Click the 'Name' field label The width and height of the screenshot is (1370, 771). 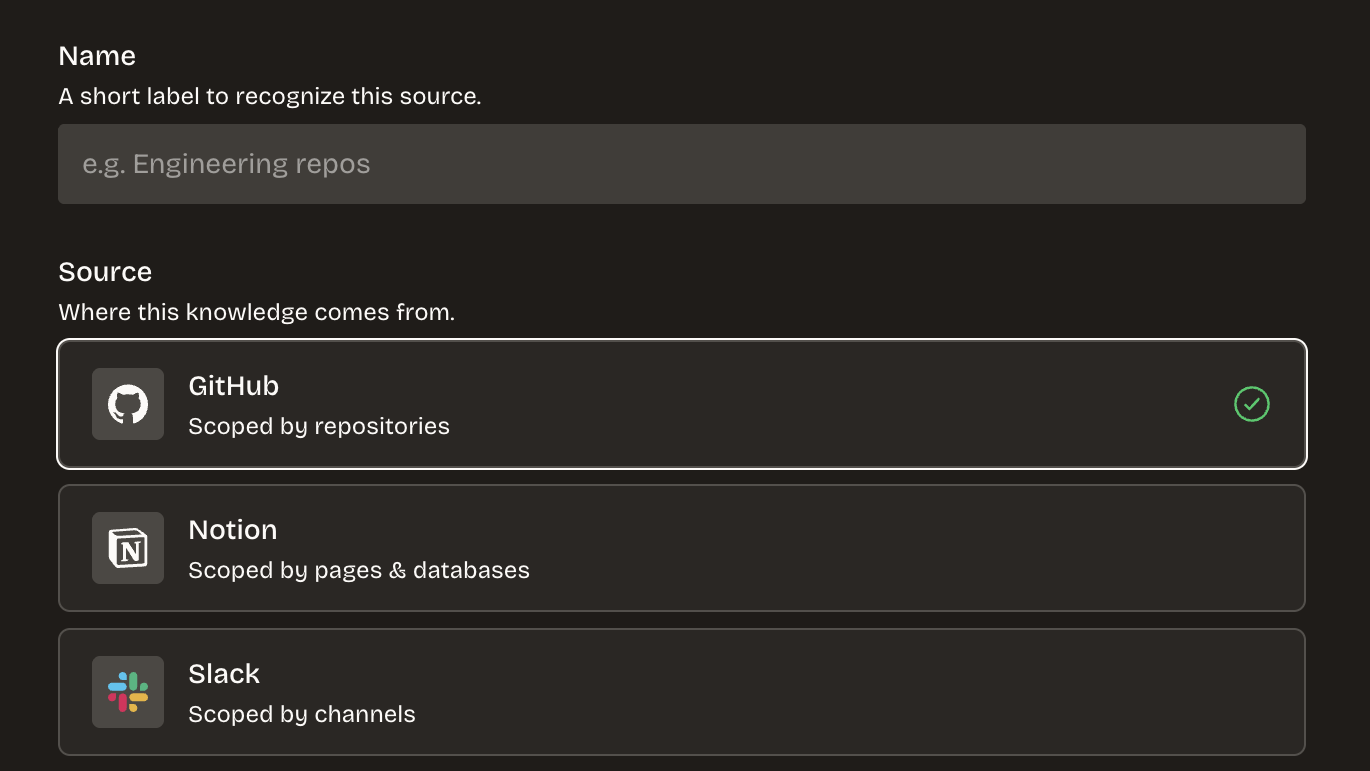click(97, 56)
